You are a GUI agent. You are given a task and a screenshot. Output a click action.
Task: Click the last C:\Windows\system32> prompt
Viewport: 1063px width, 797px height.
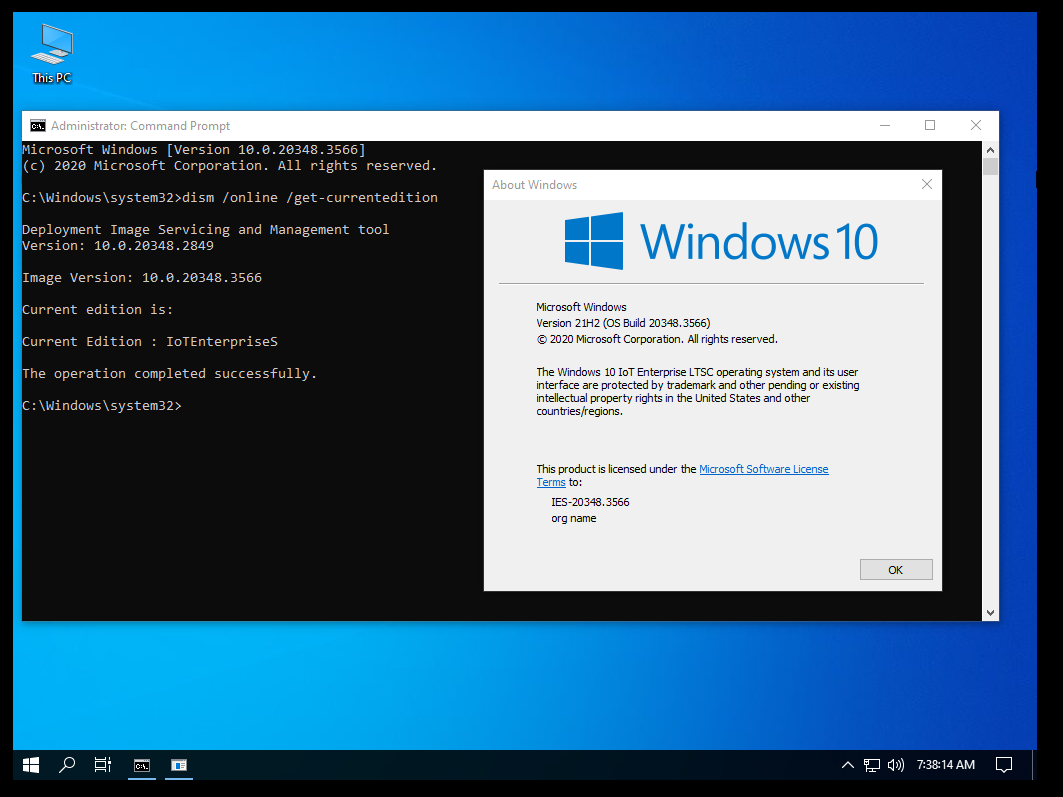(x=102, y=405)
